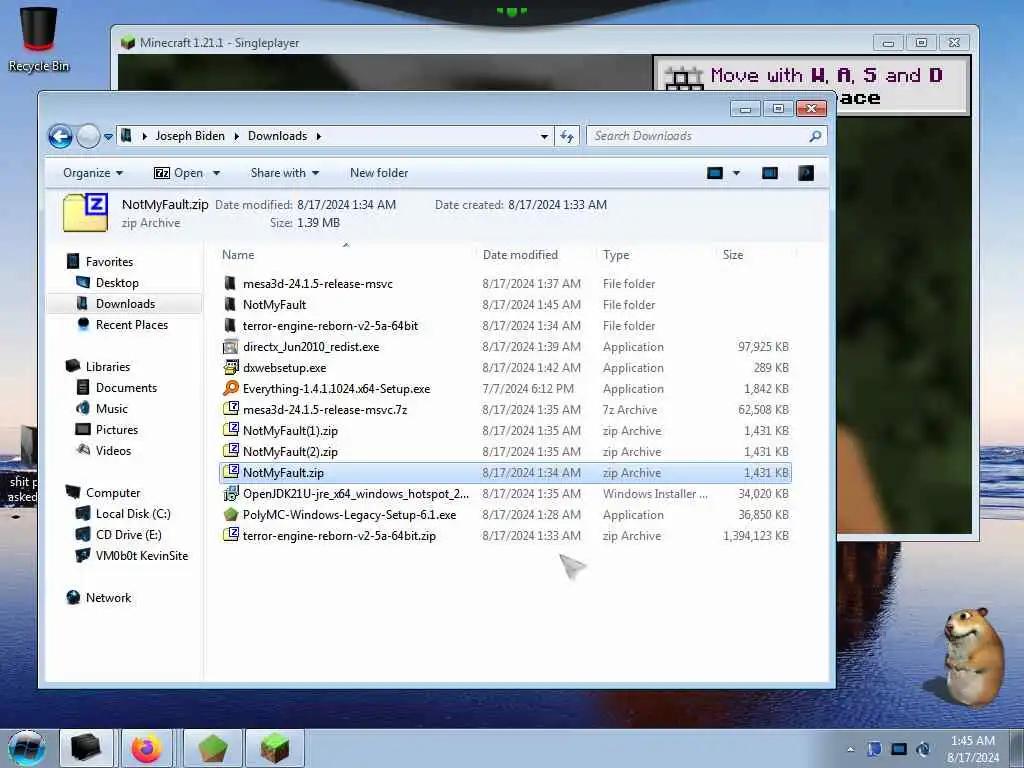
Task: Select Computer in the navigation pane
Action: (x=103, y=493)
